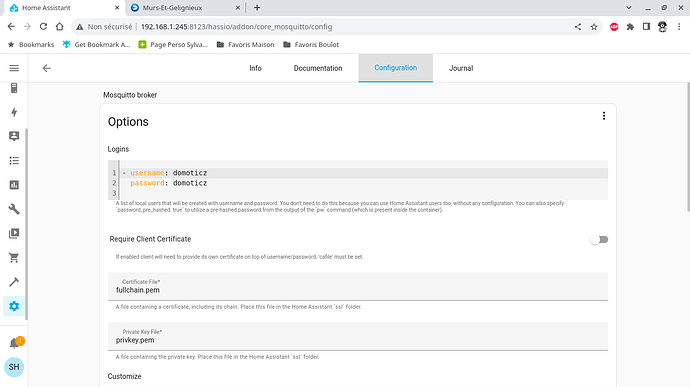The width and height of the screenshot is (690, 387).
Task: Open the Energy lightning bolt sidebar item
Action: 14,112
